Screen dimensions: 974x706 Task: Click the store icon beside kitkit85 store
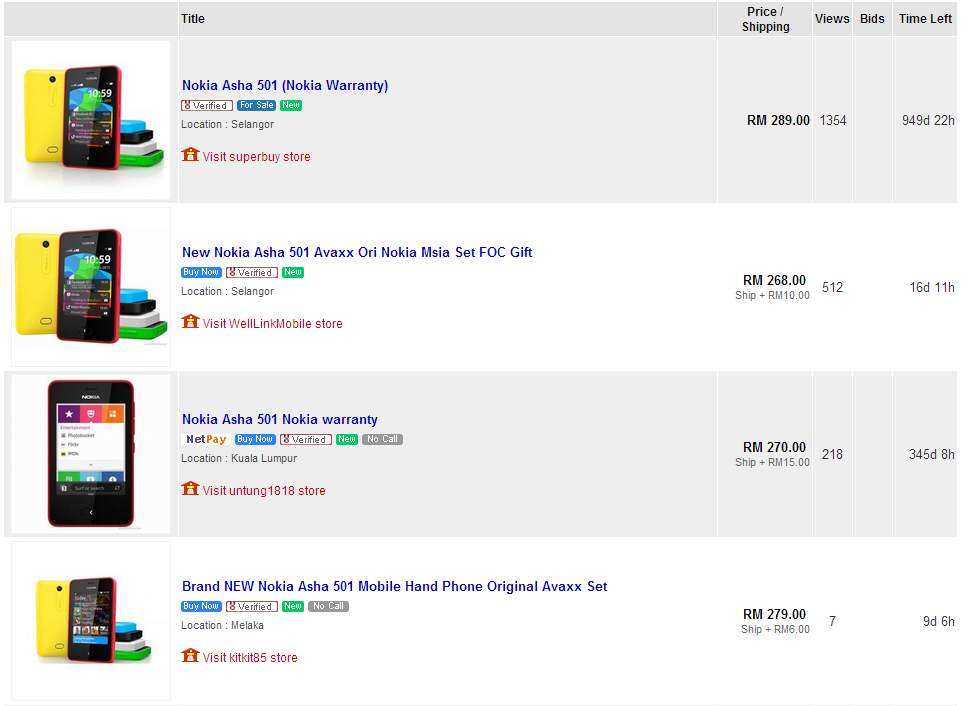pyautogui.click(x=190, y=656)
